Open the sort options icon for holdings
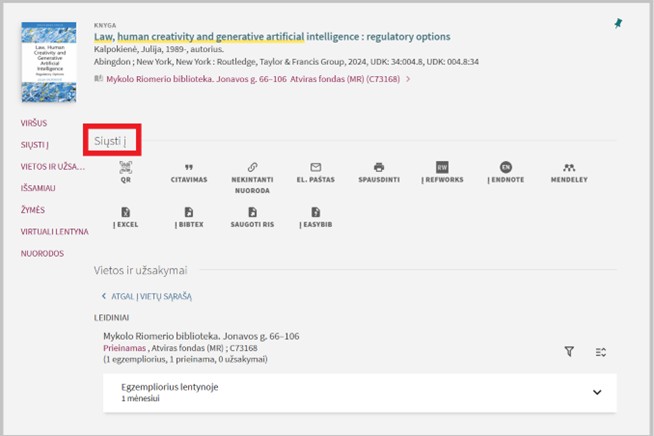 tap(601, 352)
